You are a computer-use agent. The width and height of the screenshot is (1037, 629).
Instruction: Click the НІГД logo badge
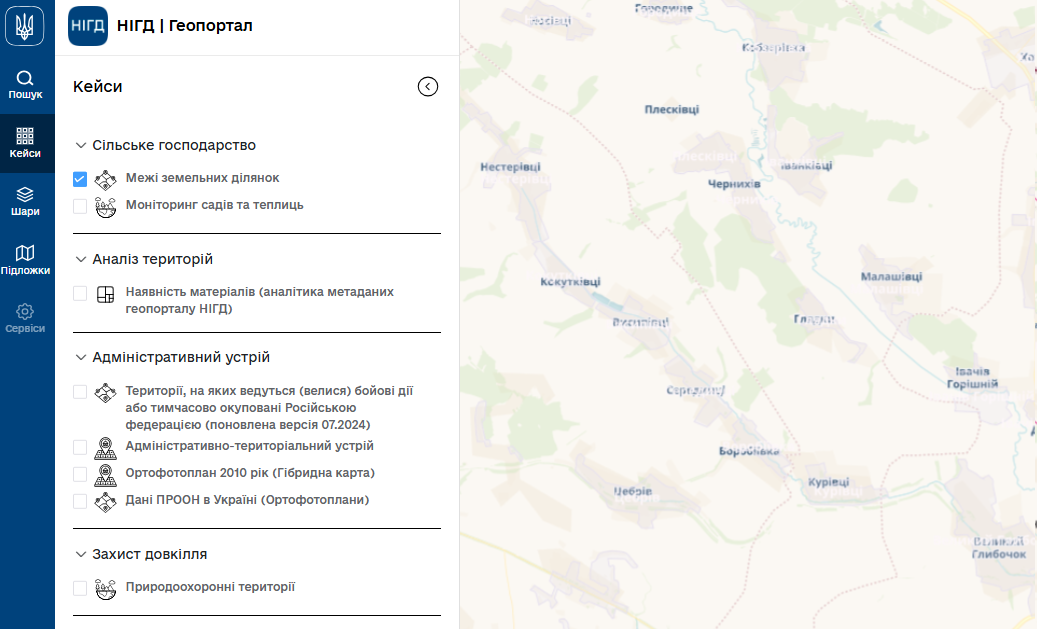88,26
